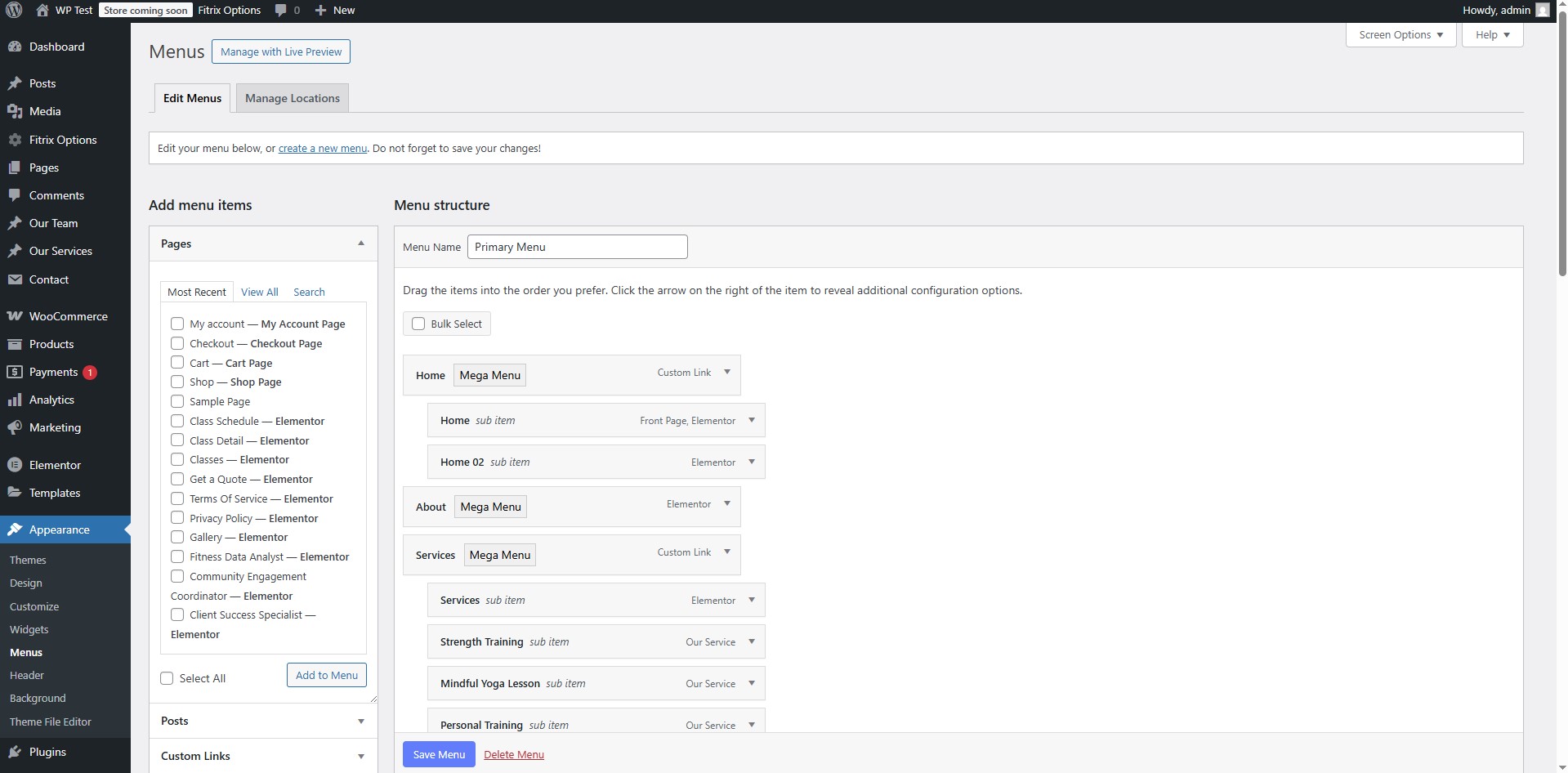Click the Elementor icon in sidebar

coord(15,466)
